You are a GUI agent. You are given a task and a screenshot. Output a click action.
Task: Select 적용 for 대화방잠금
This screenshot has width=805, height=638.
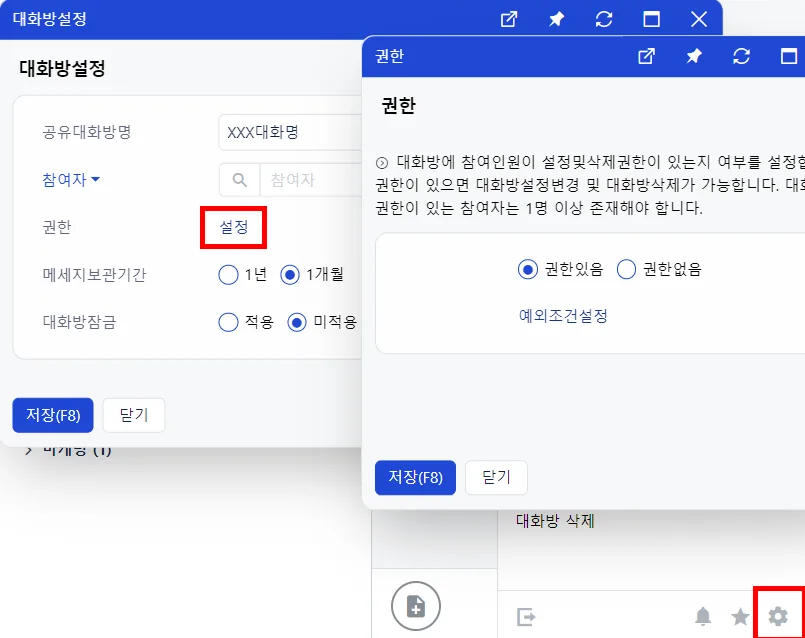coord(228,322)
